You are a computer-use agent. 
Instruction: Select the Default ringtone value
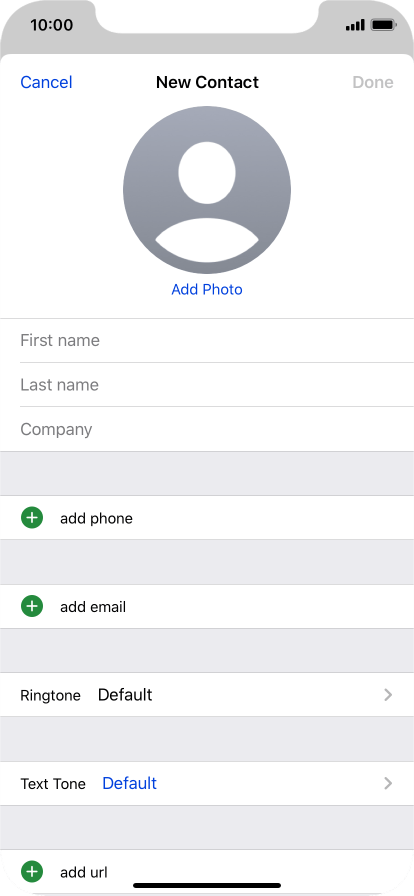tap(125, 695)
